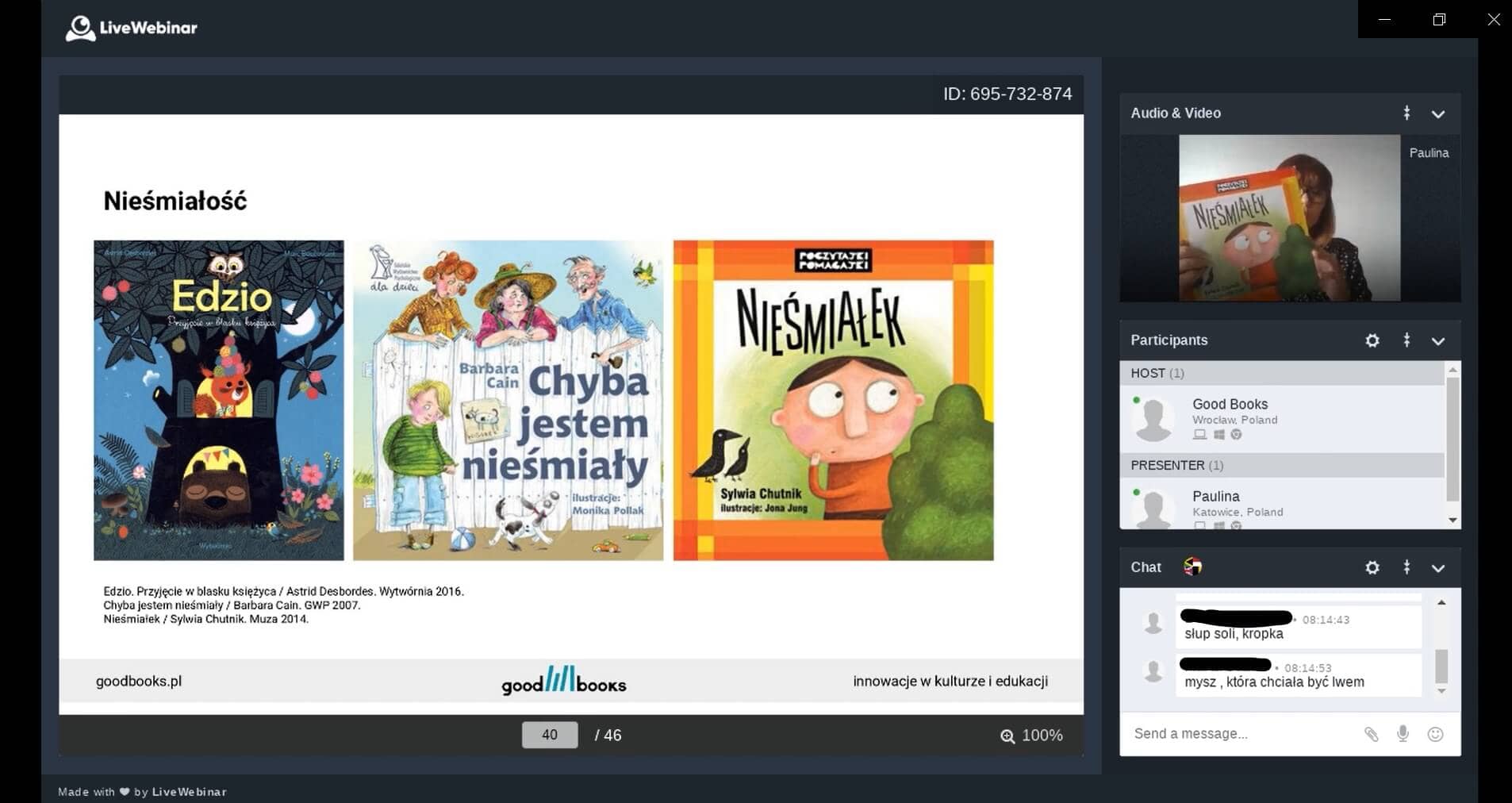Click chat scrollbar up arrow
This screenshot has height=803, width=1512.
[x=1441, y=603]
